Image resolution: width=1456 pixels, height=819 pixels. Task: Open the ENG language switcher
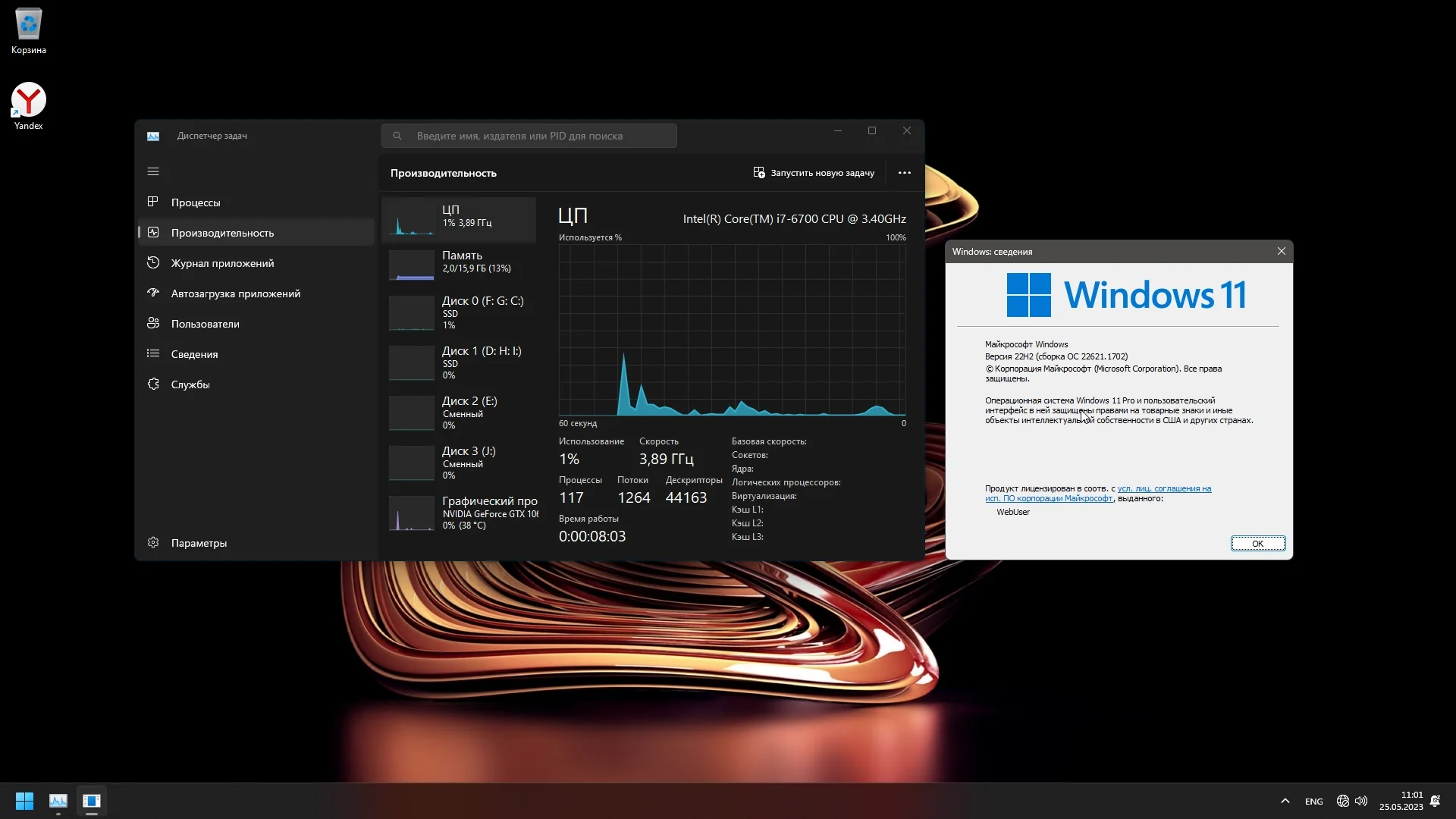[x=1313, y=802]
